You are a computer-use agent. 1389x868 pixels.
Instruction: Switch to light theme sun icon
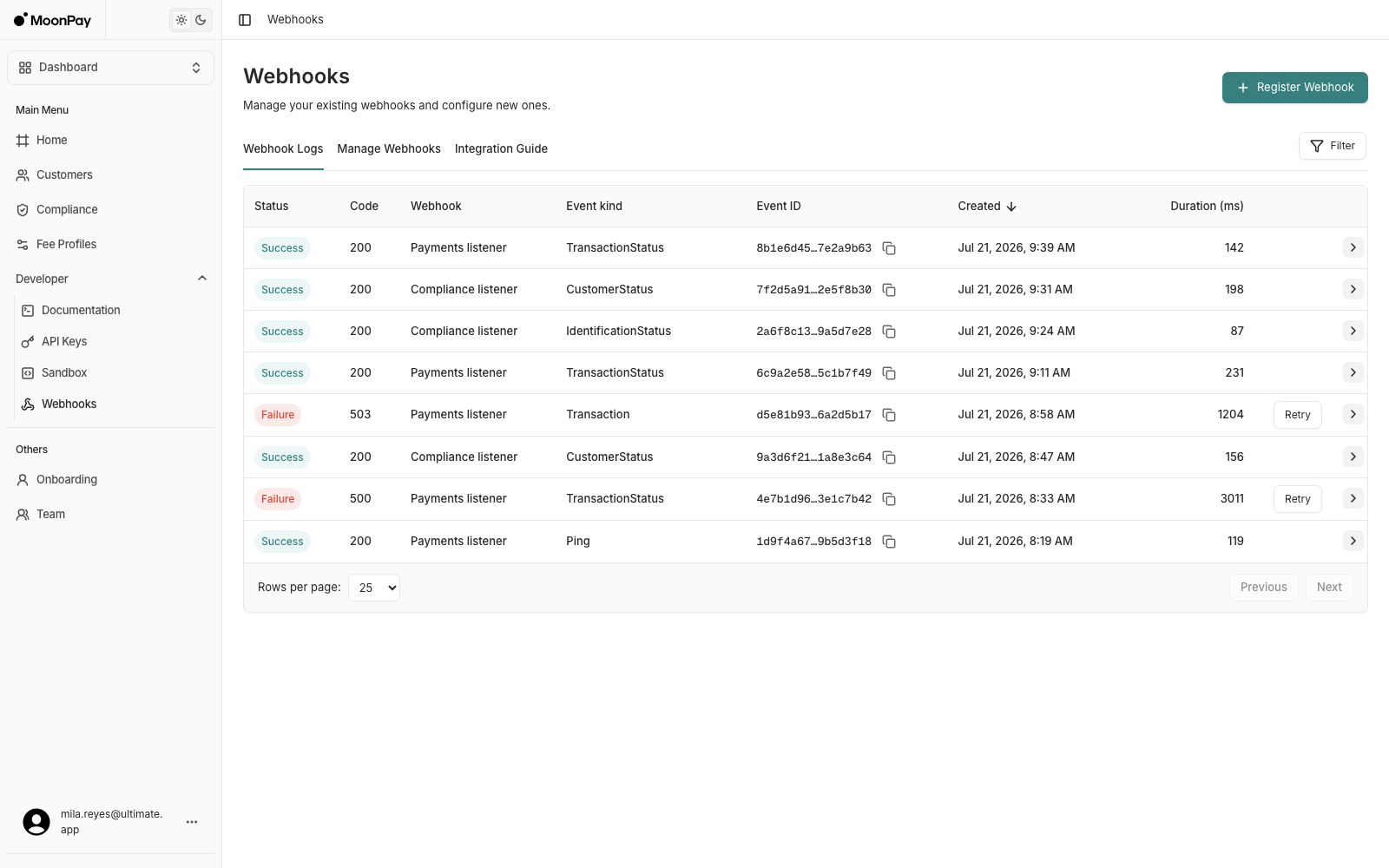[181, 20]
